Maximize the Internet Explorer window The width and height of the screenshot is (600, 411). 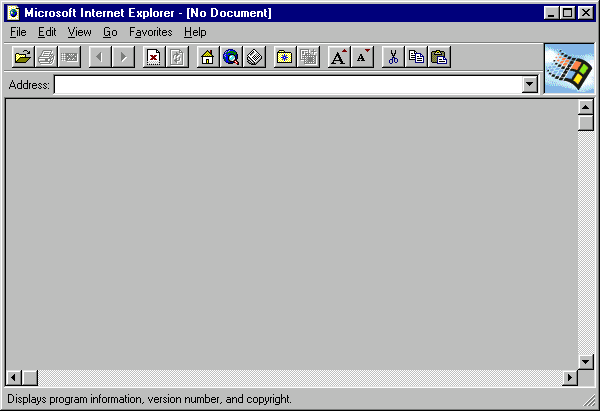[x=567, y=13]
